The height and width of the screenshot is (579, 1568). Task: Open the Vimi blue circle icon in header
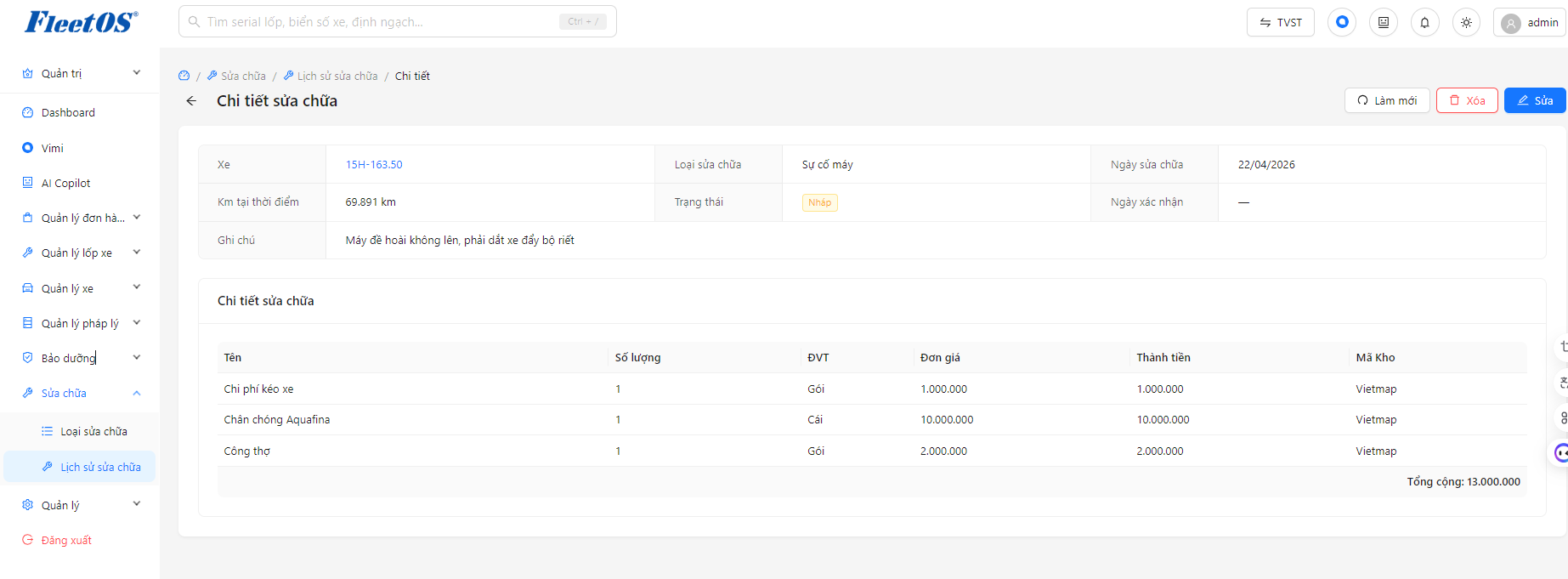point(1342,22)
